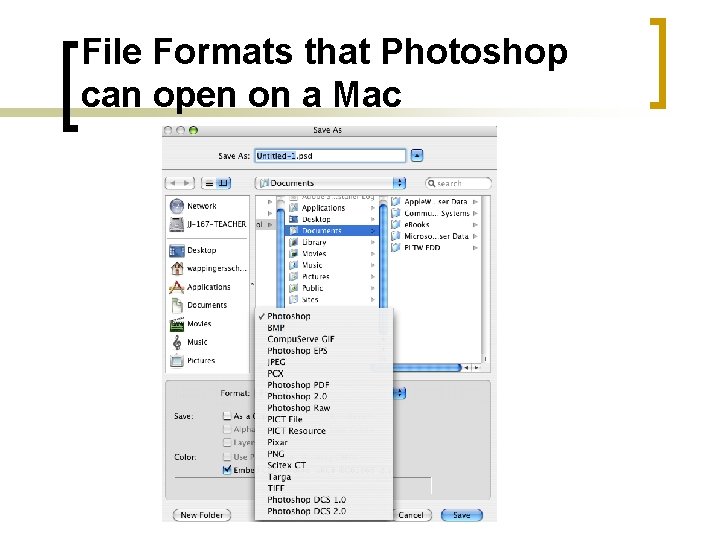Open the home folder icon in the sidebar
The image size is (720, 540).
177,268
